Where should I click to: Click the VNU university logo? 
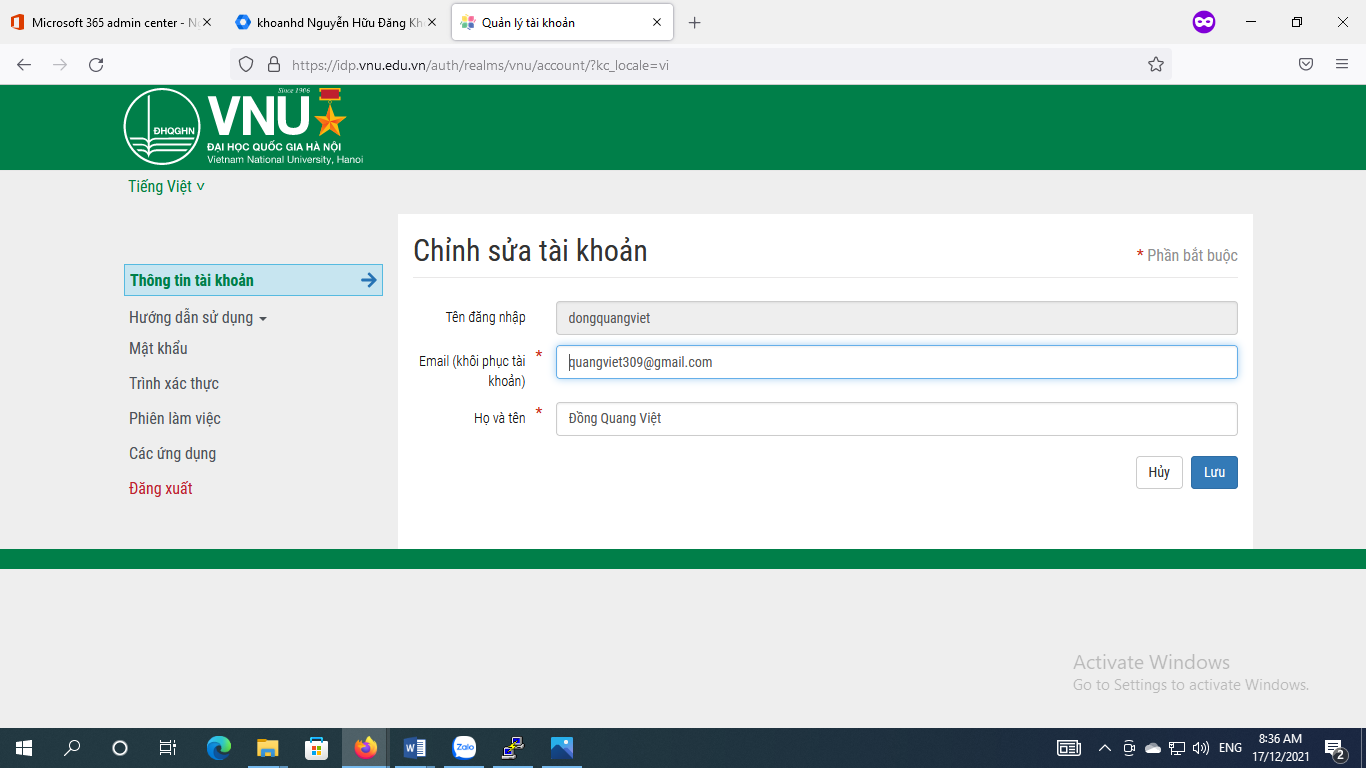pyautogui.click(x=161, y=126)
